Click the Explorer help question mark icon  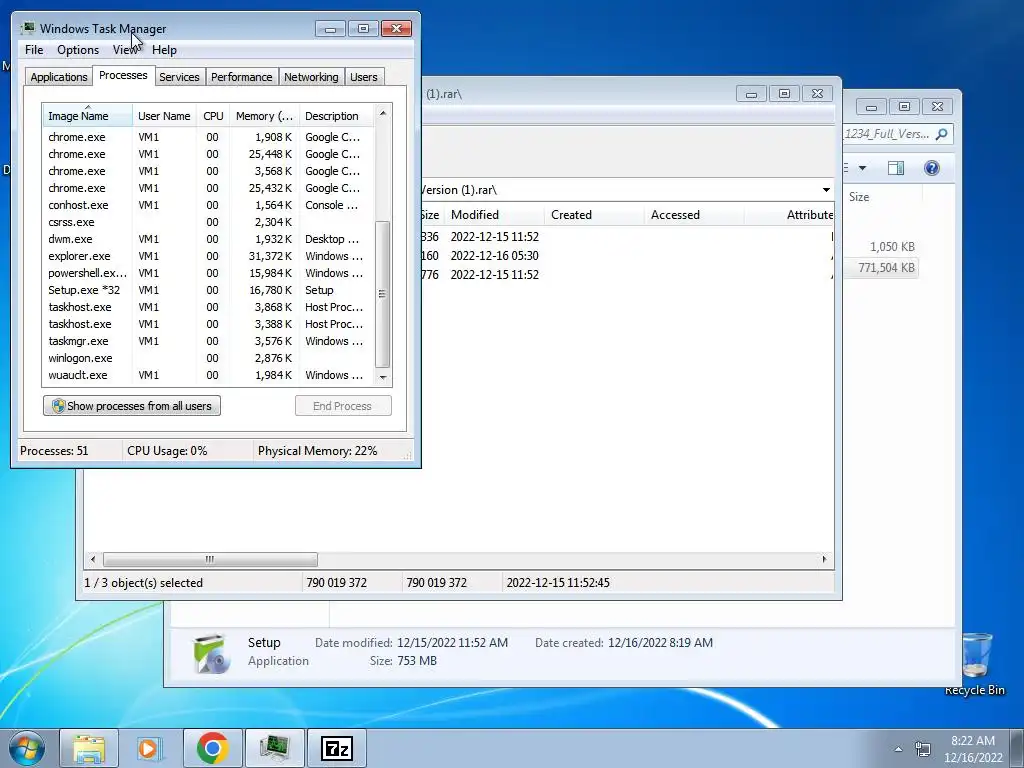click(x=932, y=168)
